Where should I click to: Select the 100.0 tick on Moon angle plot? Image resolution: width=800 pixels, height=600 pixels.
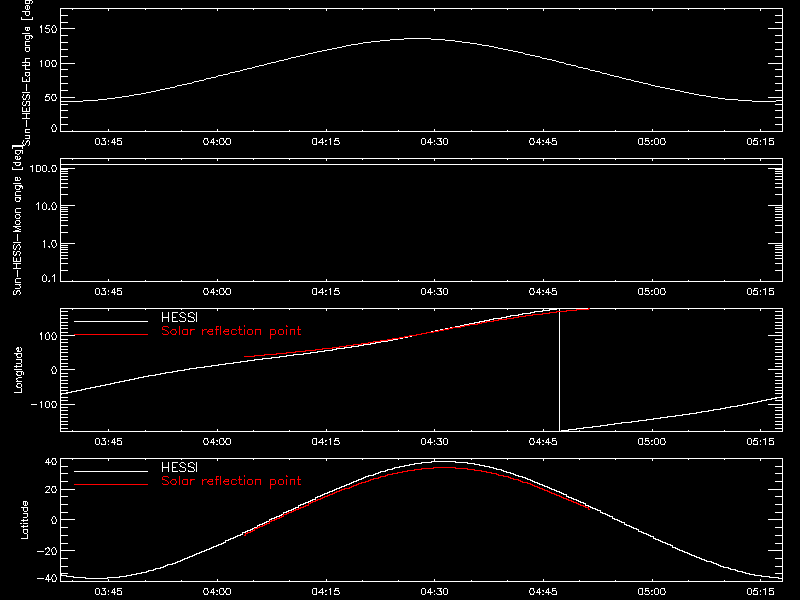(x=43, y=168)
